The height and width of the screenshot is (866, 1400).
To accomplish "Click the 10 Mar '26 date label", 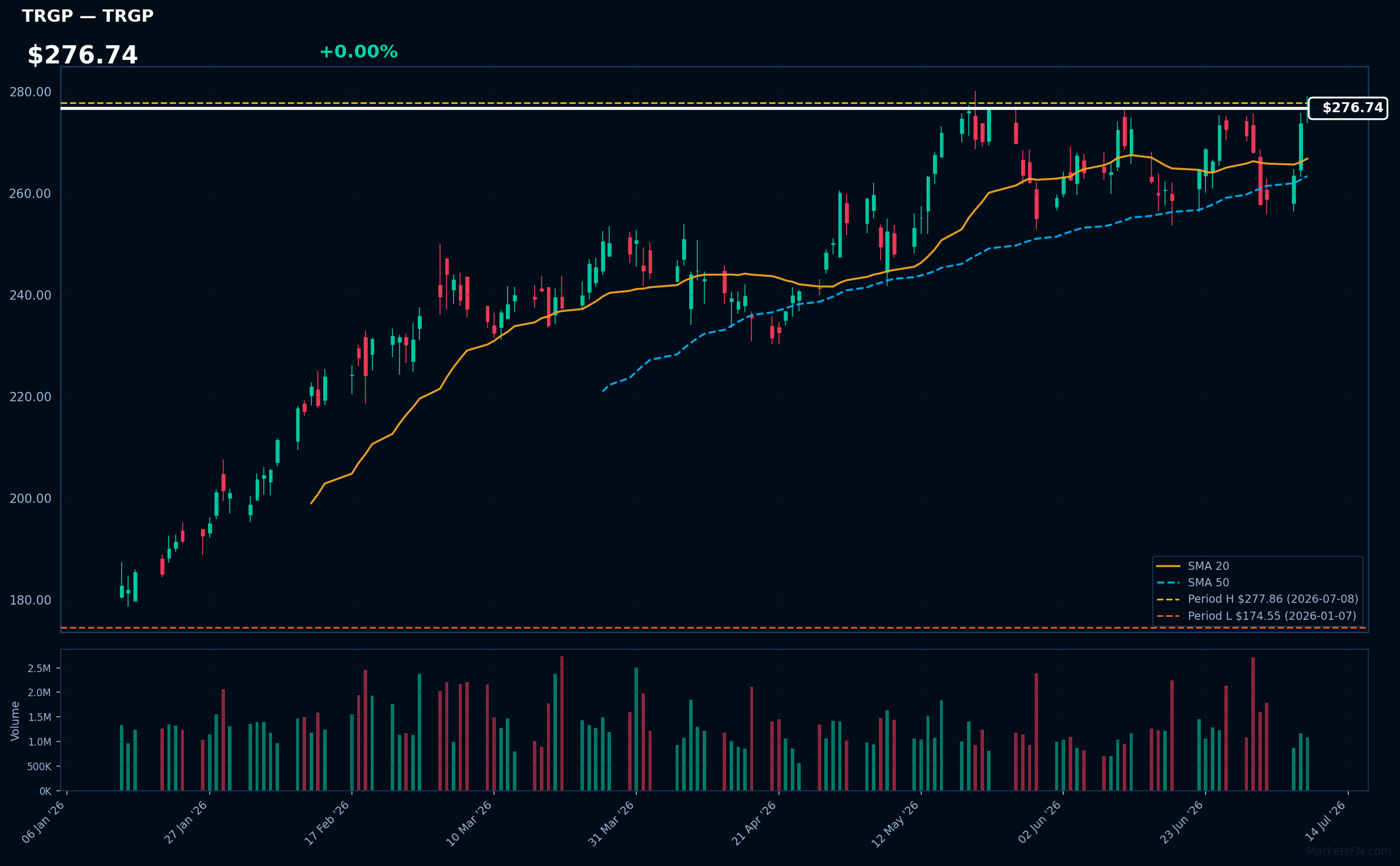I will point(469,823).
